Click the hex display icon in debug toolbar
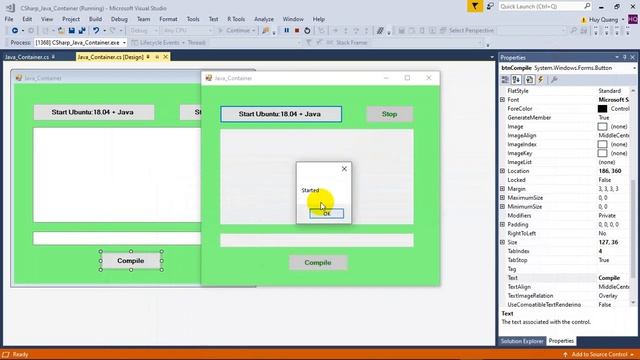Viewport: 640px width, 360px height. tap(380, 31)
